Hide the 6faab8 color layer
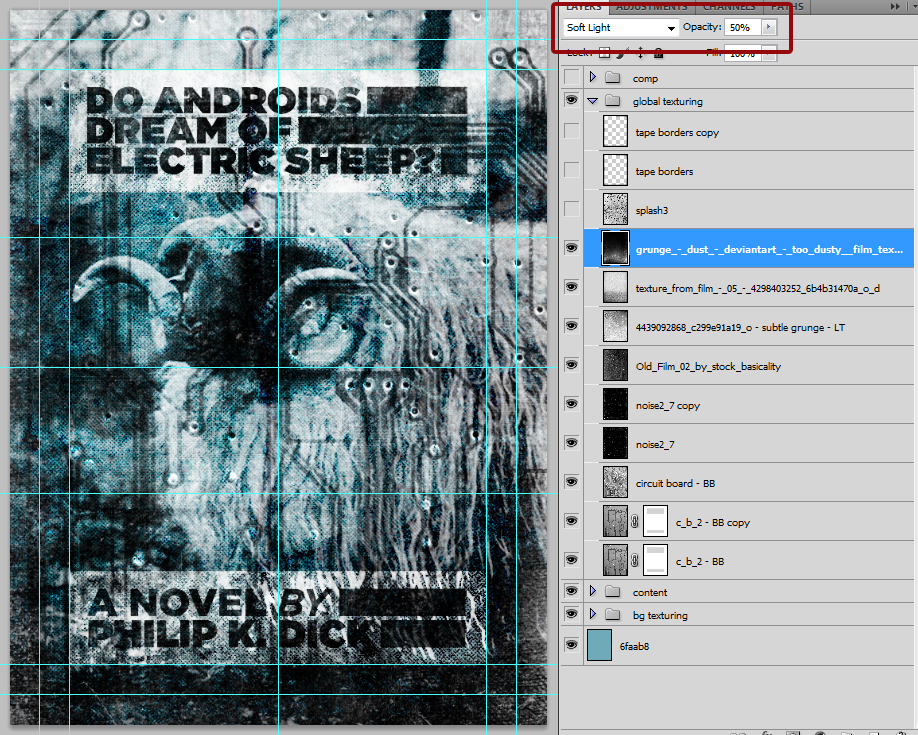918x735 pixels. point(571,645)
